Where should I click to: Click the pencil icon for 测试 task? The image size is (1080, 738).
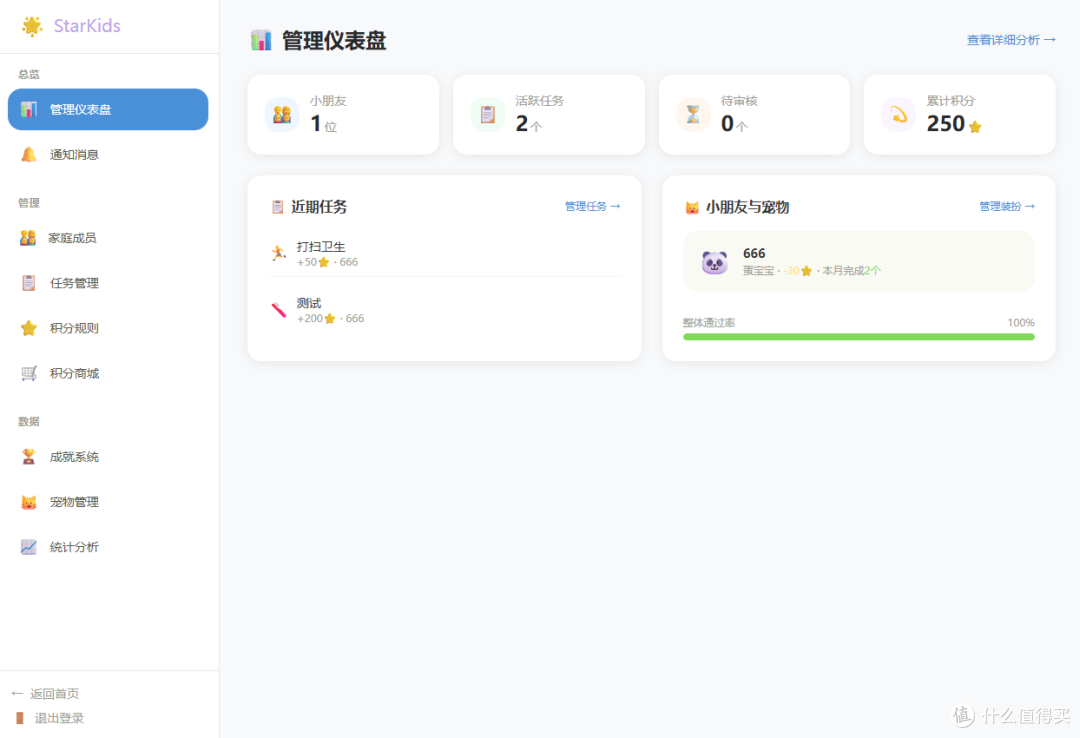coord(279,309)
